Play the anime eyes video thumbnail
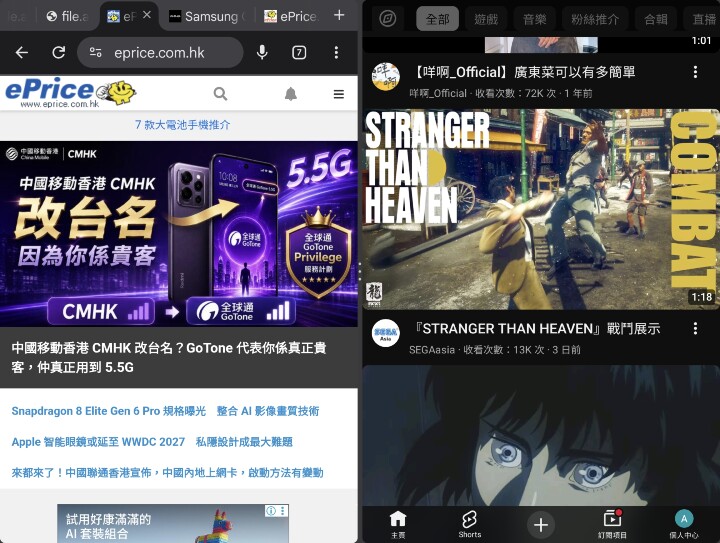This screenshot has width=720, height=543. click(541, 435)
